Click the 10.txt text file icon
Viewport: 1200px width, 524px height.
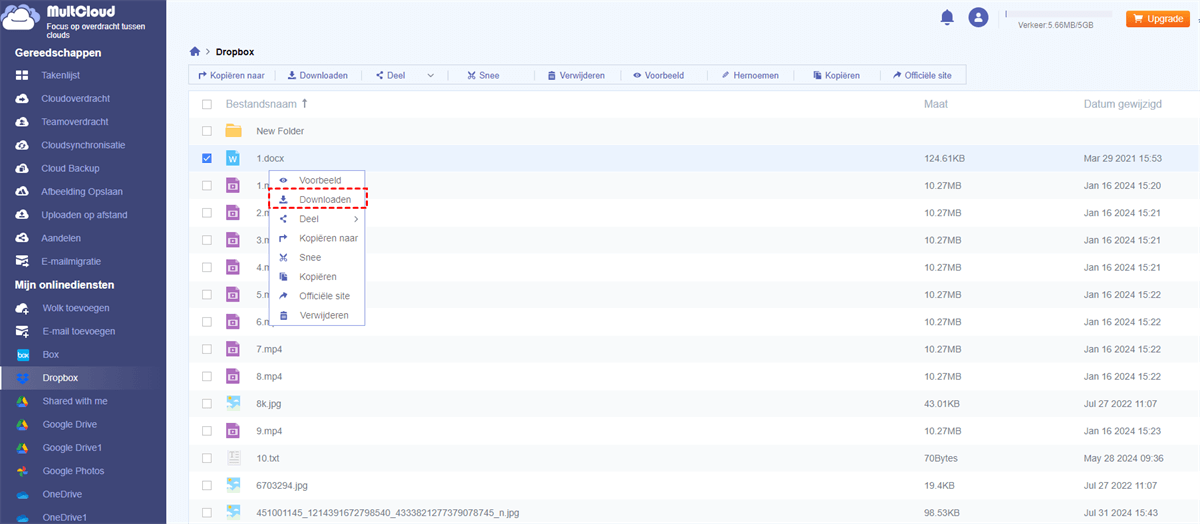pos(233,458)
